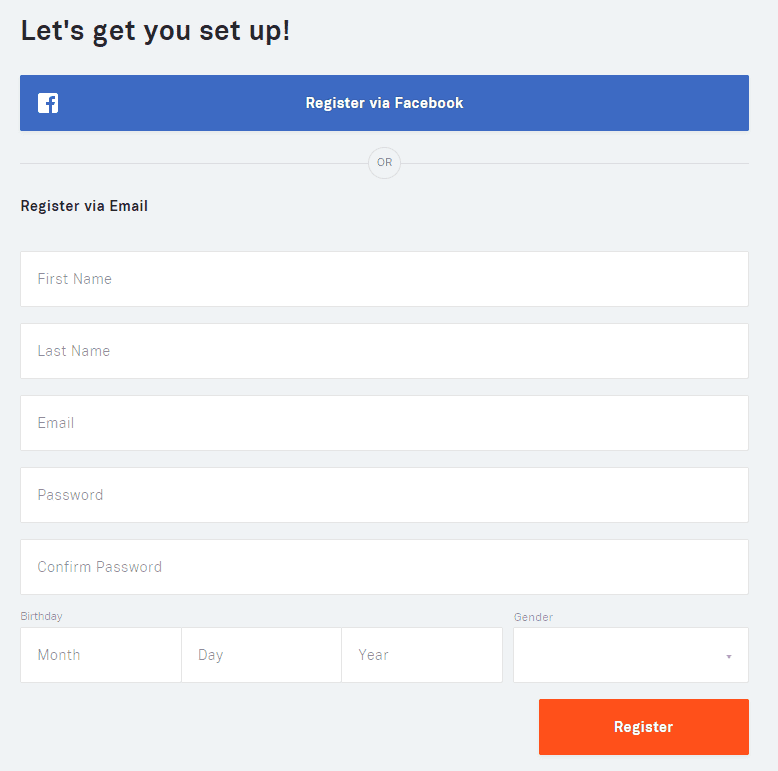The height and width of the screenshot is (771, 778).
Task: Click the OR divider circle
Action: pos(385,163)
